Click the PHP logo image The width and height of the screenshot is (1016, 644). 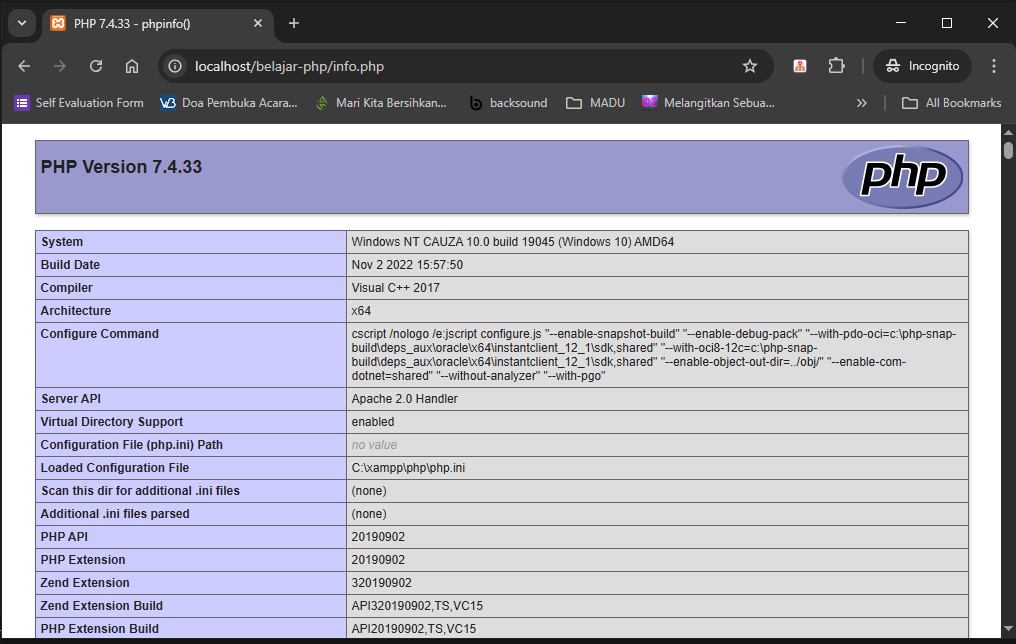[x=902, y=177]
